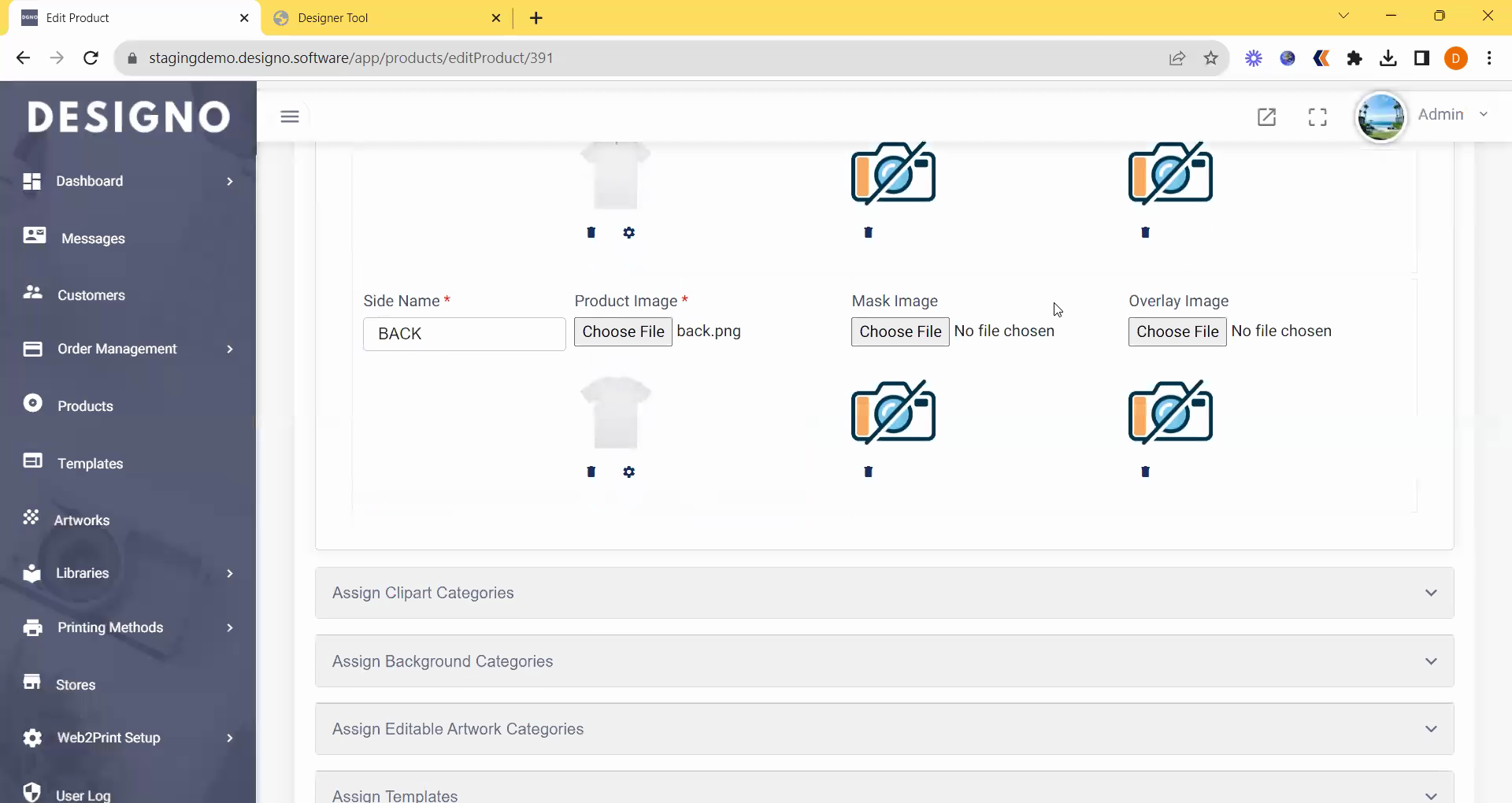Open settings gear for BACK product image
Screen dimensions: 1512x803
point(628,472)
